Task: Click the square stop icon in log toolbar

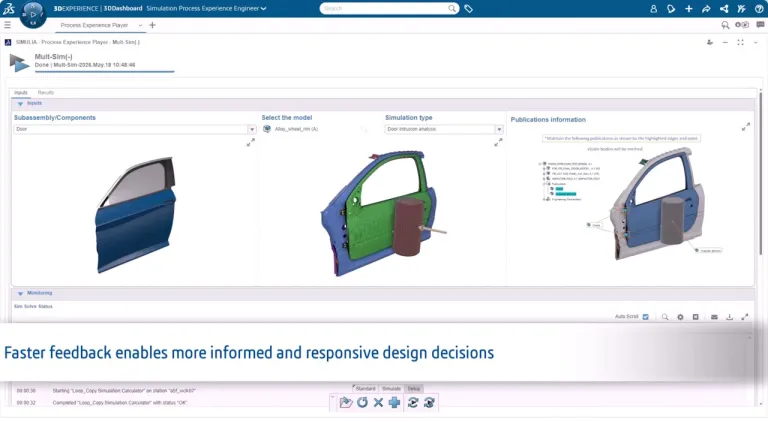Action: [696, 317]
